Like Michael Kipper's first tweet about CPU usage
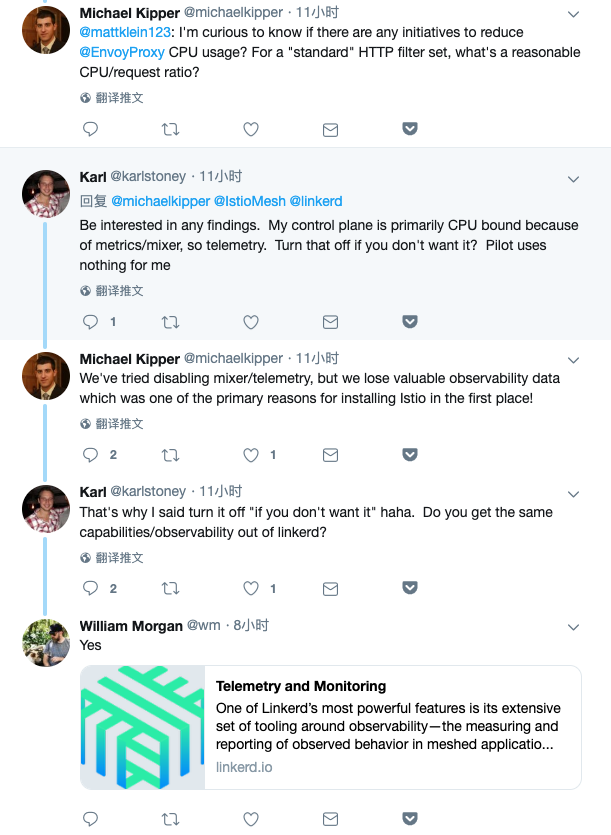Screen dimensions: 611x835 tap(251, 129)
